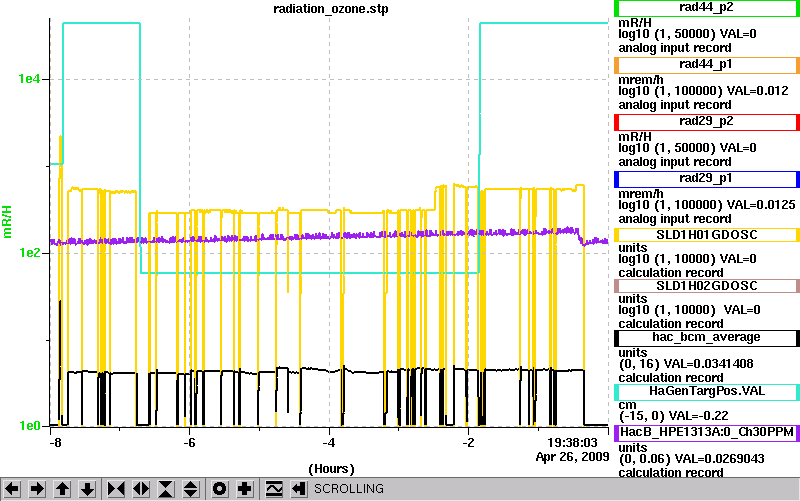Select the SLD1H01GDOSC legend entry

pos(707,235)
